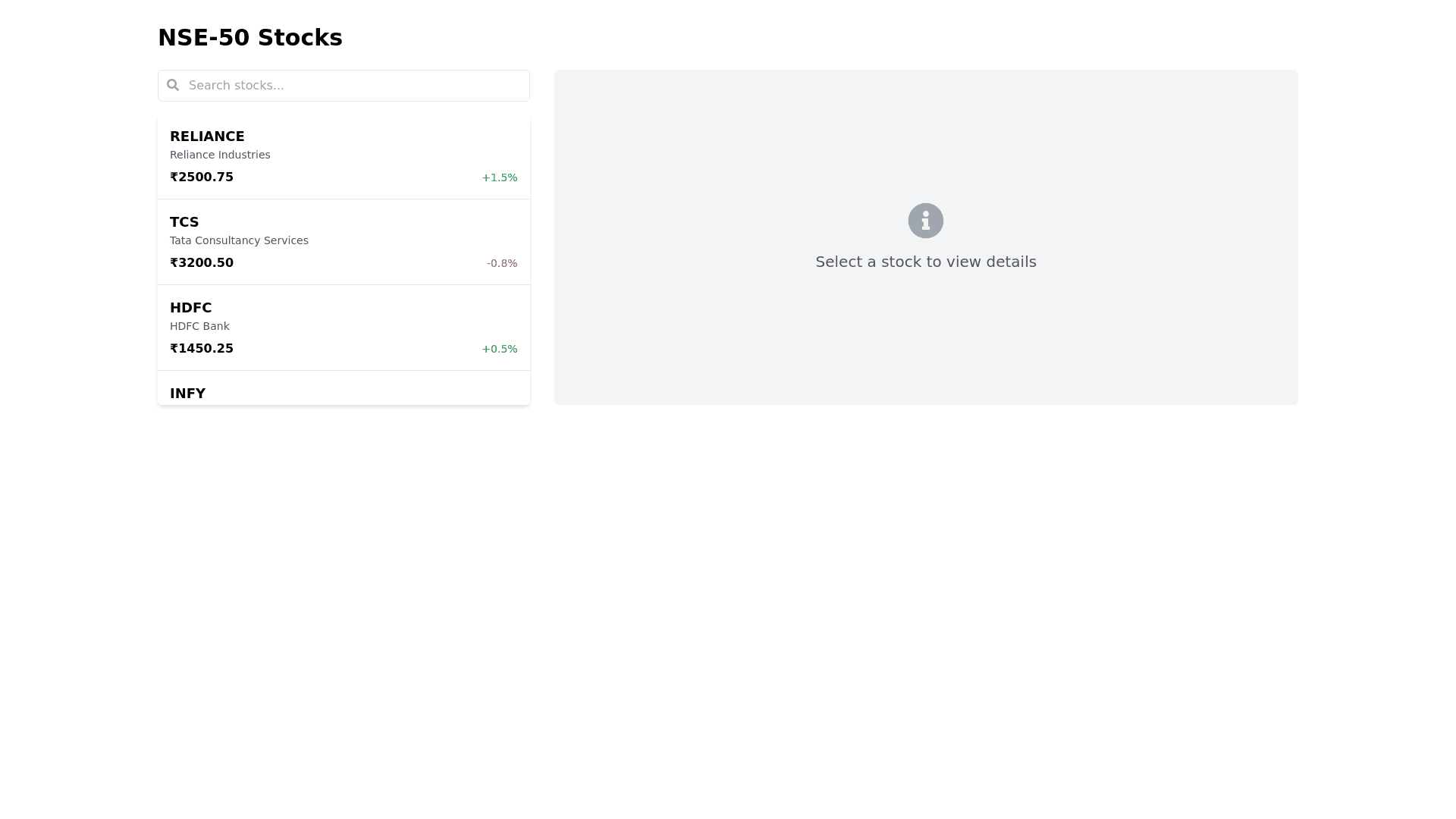Click the +1.5% change for RELIANCE
Screen dimensions: 1456x819
(x=499, y=177)
